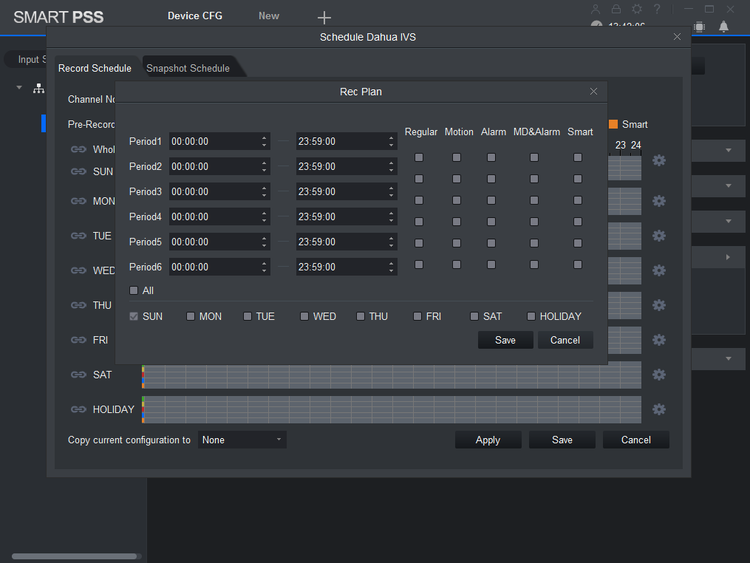Click the link icon beside HOLIDAY
The width and height of the screenshot is (750, 563).
(78, 409)
